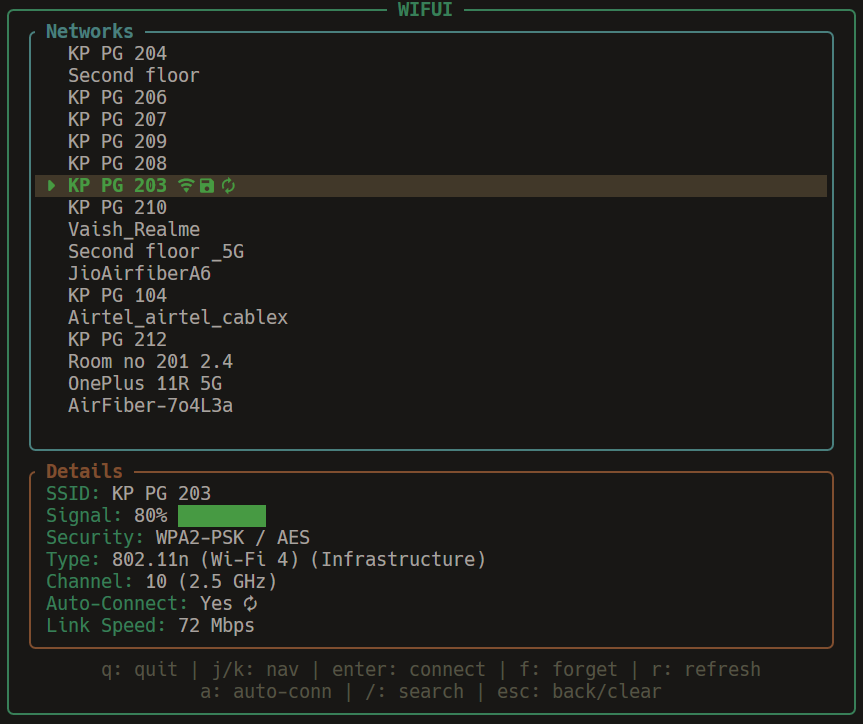Select Room no 201 2.4 network

[150, 362]
